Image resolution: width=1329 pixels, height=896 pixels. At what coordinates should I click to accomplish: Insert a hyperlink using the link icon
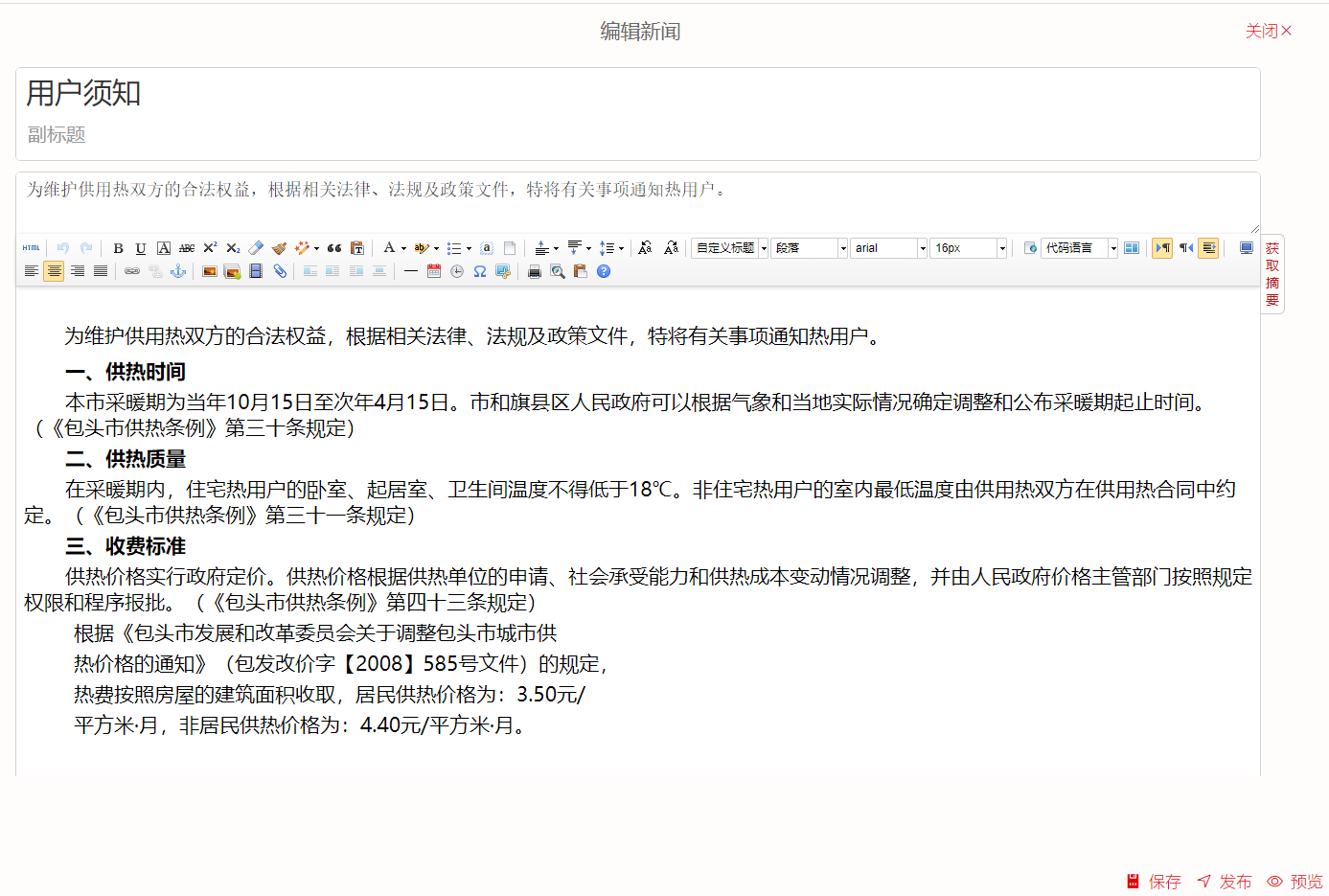(132, 271)
